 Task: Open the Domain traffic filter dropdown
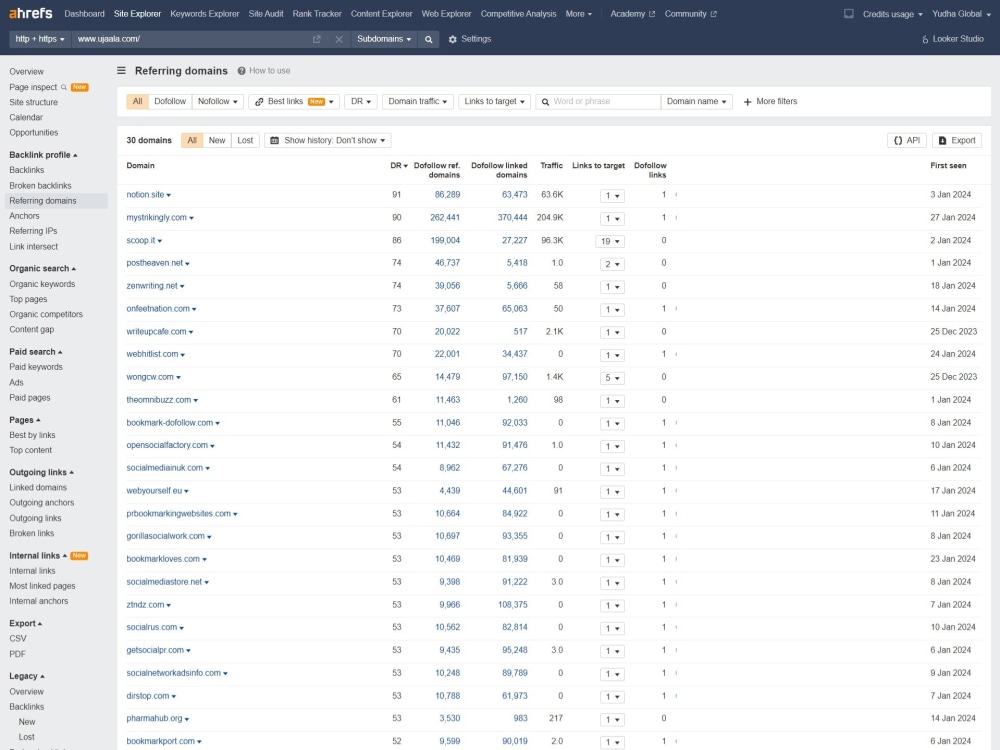[418, 101]
